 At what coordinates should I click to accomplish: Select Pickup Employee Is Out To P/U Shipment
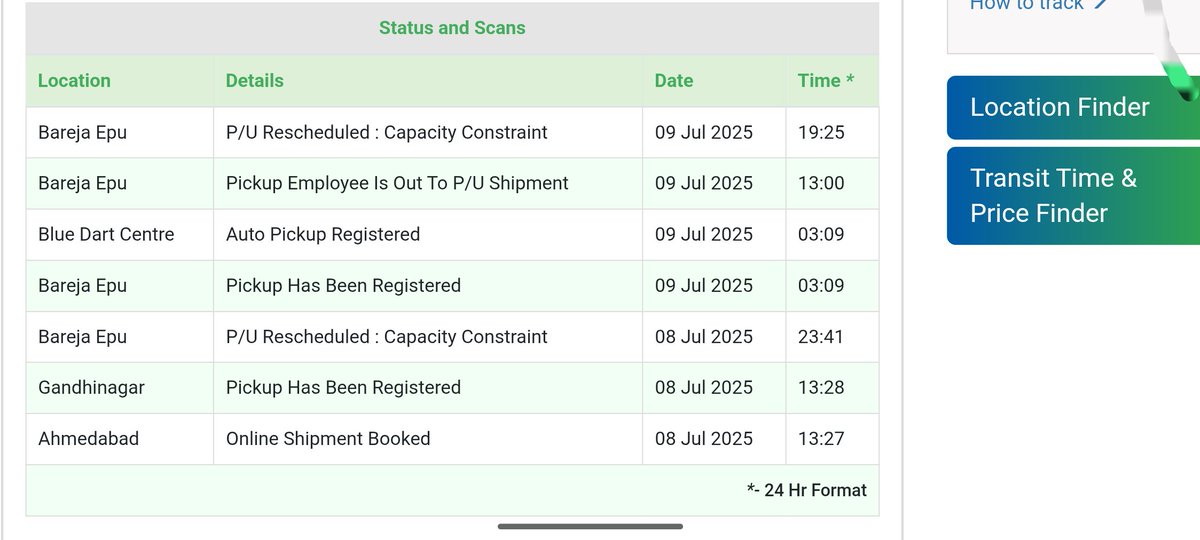[397, 184]
